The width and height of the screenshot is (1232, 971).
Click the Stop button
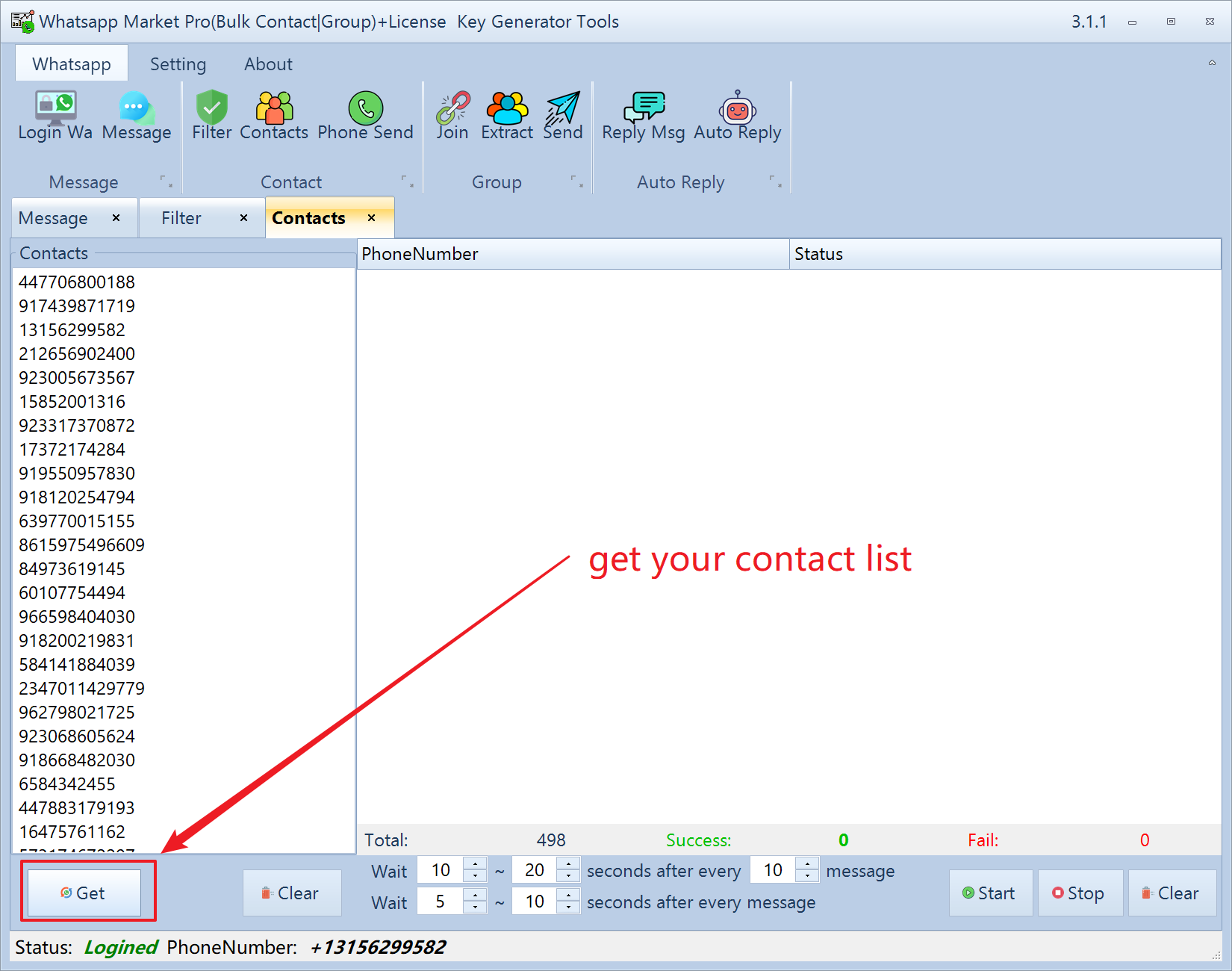pyautogui.click(x=1080, y=893)
